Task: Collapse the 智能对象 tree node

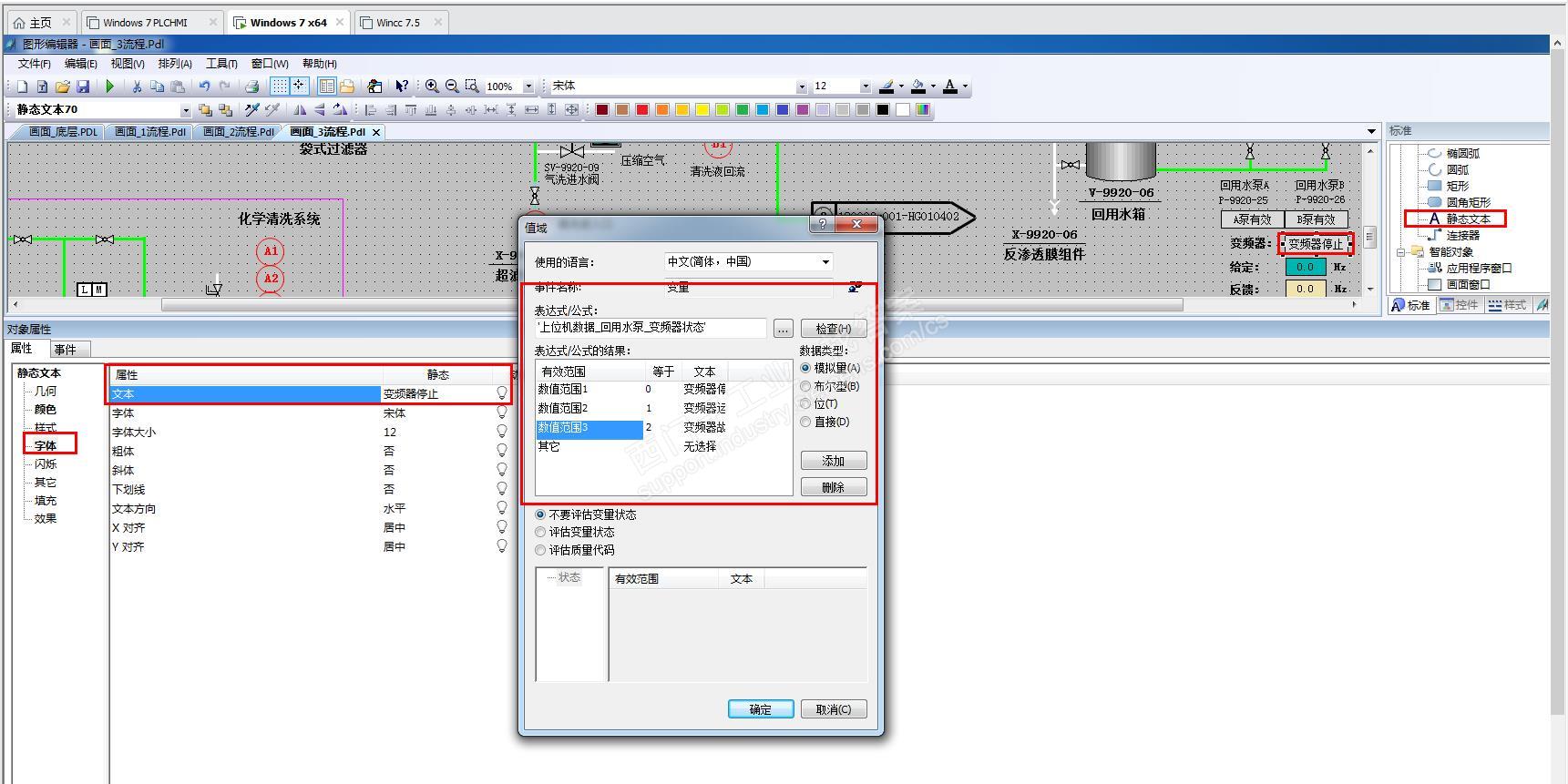Action: point(1400,252)
